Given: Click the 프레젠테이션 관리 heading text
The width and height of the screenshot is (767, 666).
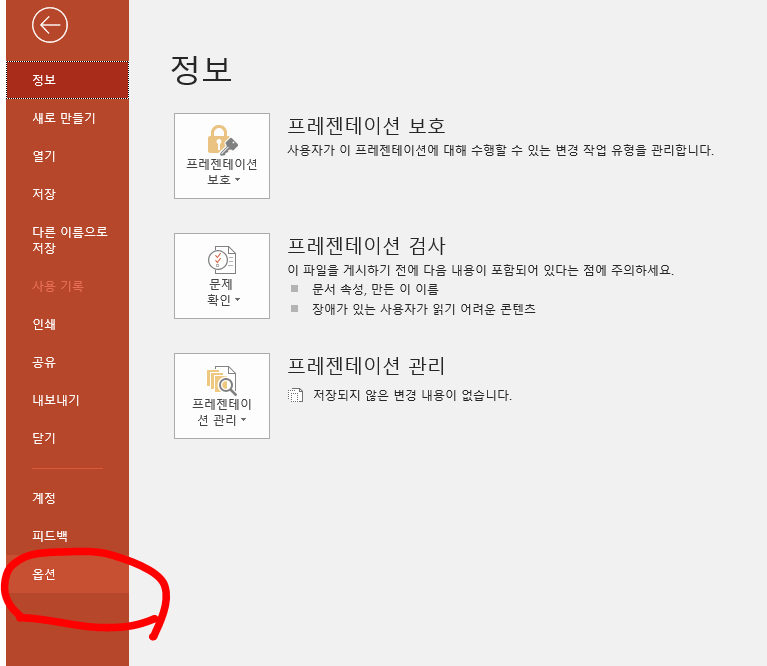Looking at the screenshot, I should (x=366, y=366).
